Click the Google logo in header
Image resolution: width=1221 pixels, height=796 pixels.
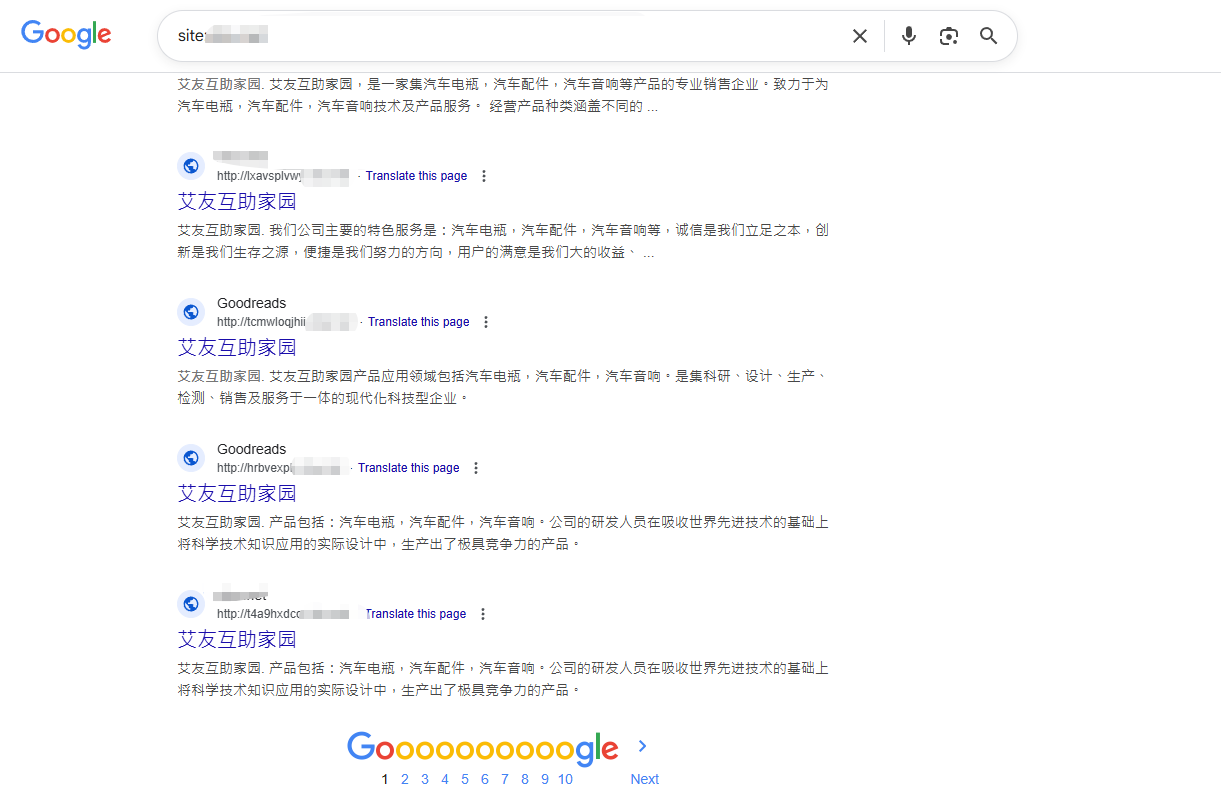[x=66, y=35]
